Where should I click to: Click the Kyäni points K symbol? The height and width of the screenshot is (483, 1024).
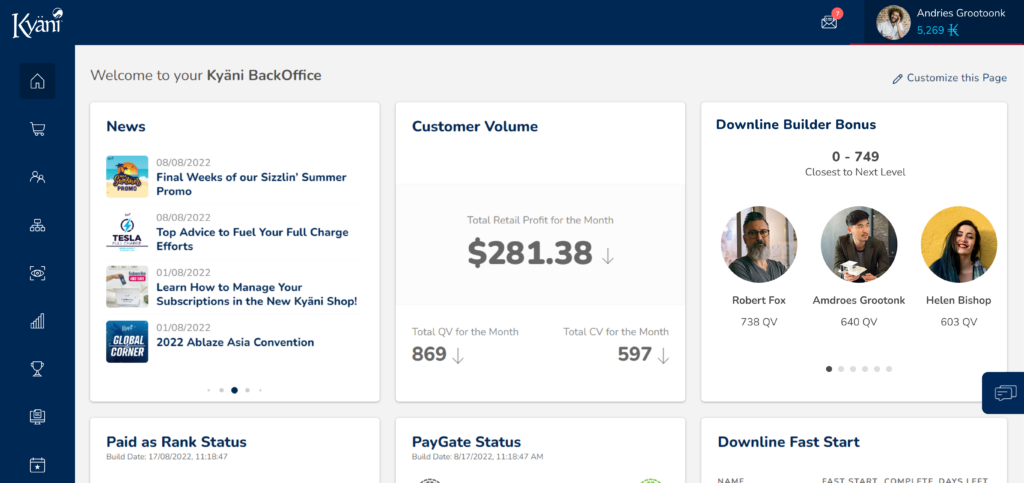(x=953, y=30)
